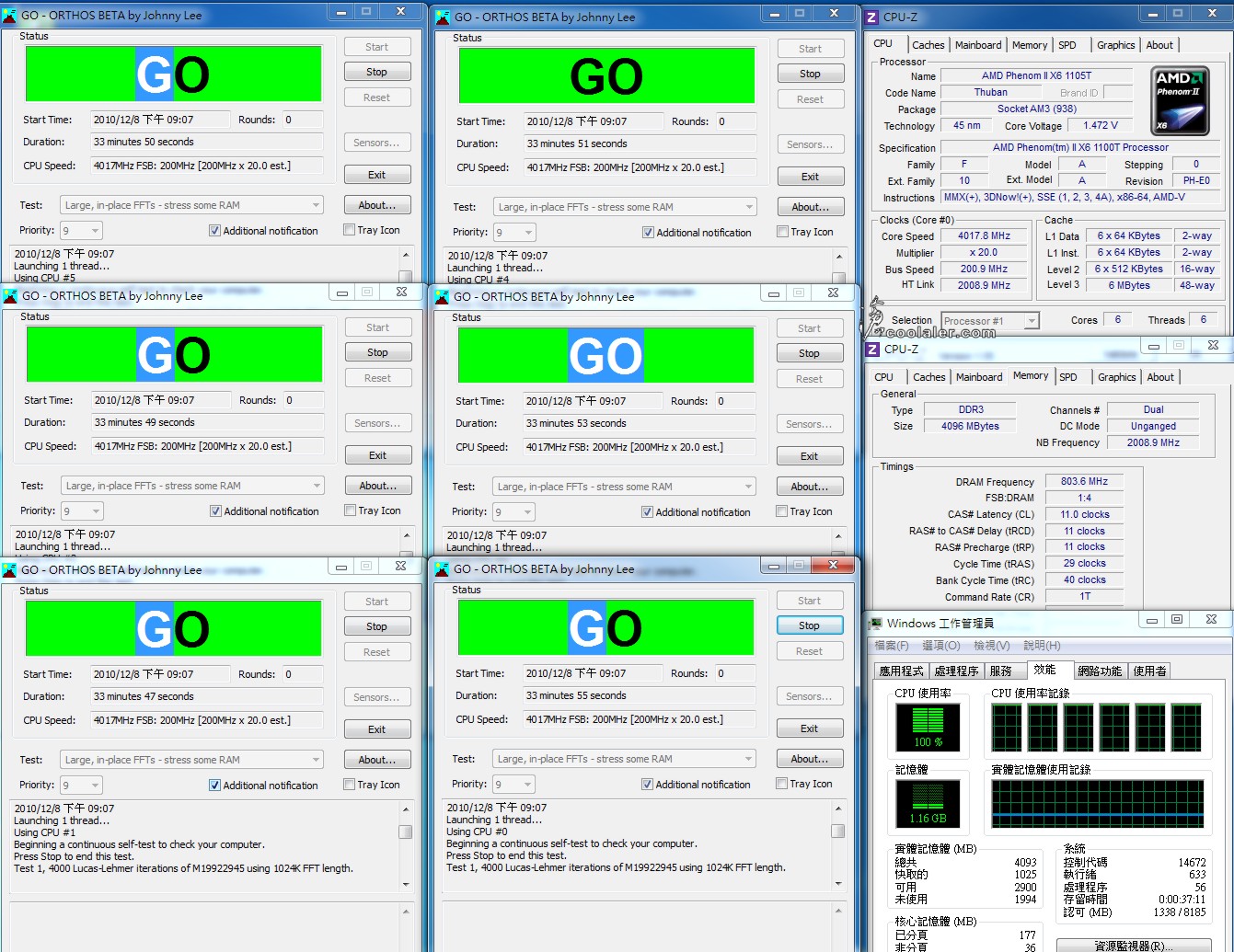Click the 11.0 clocks CAS# Latency value
The width and height of the screenshot is (1234, 952).
(x=1084, y=514)
